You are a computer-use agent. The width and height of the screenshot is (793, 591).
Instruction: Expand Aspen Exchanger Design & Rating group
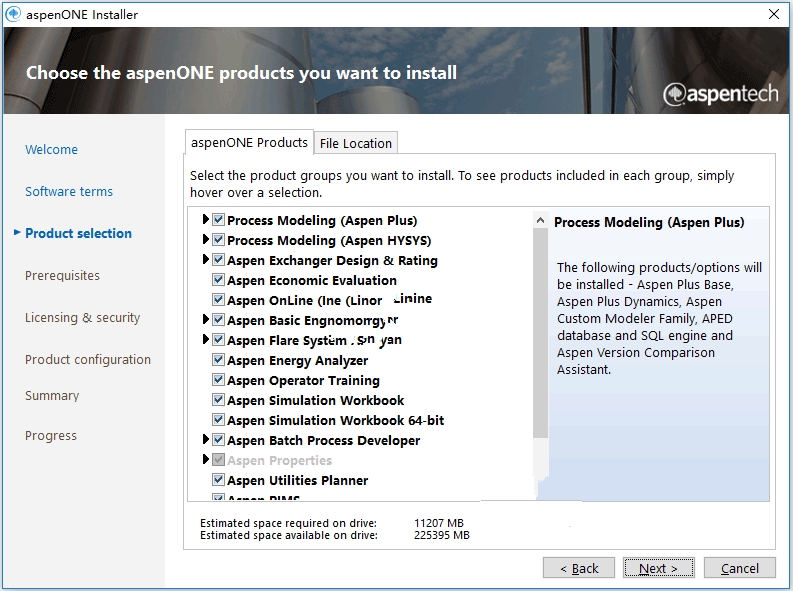point(205,259)
